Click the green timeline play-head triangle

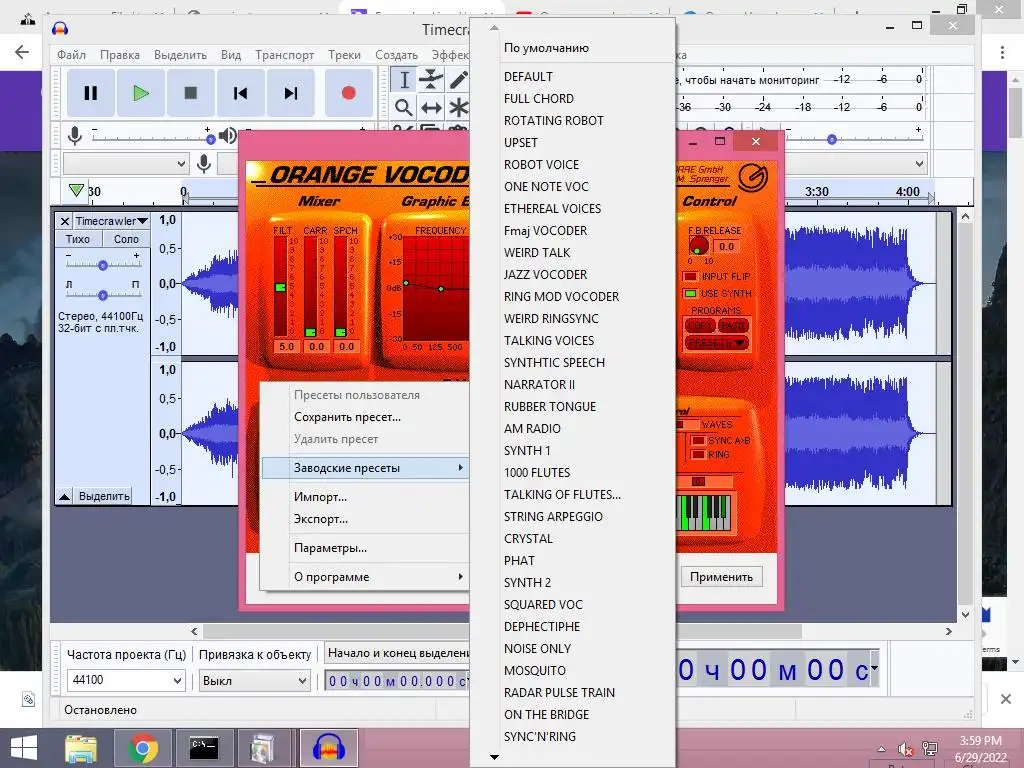pyautogui.click(x=76, y=190)
